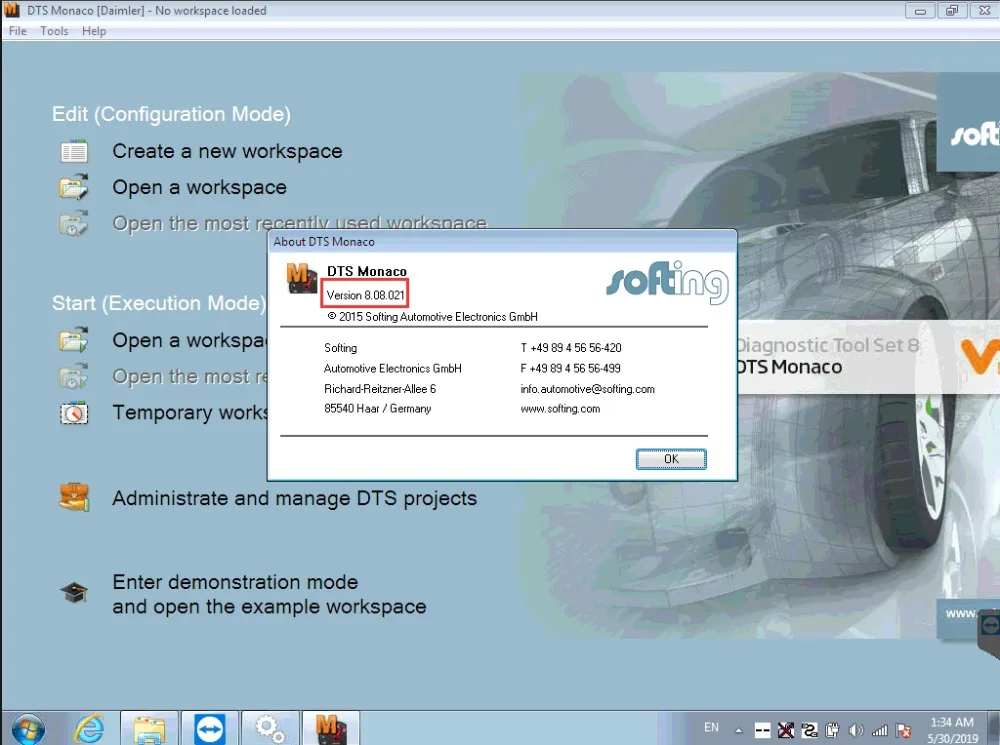Click Open a workspace icon under Execution Mode
The height and width of the screenshot is (745, 1000).
click(x=74, y=339)
